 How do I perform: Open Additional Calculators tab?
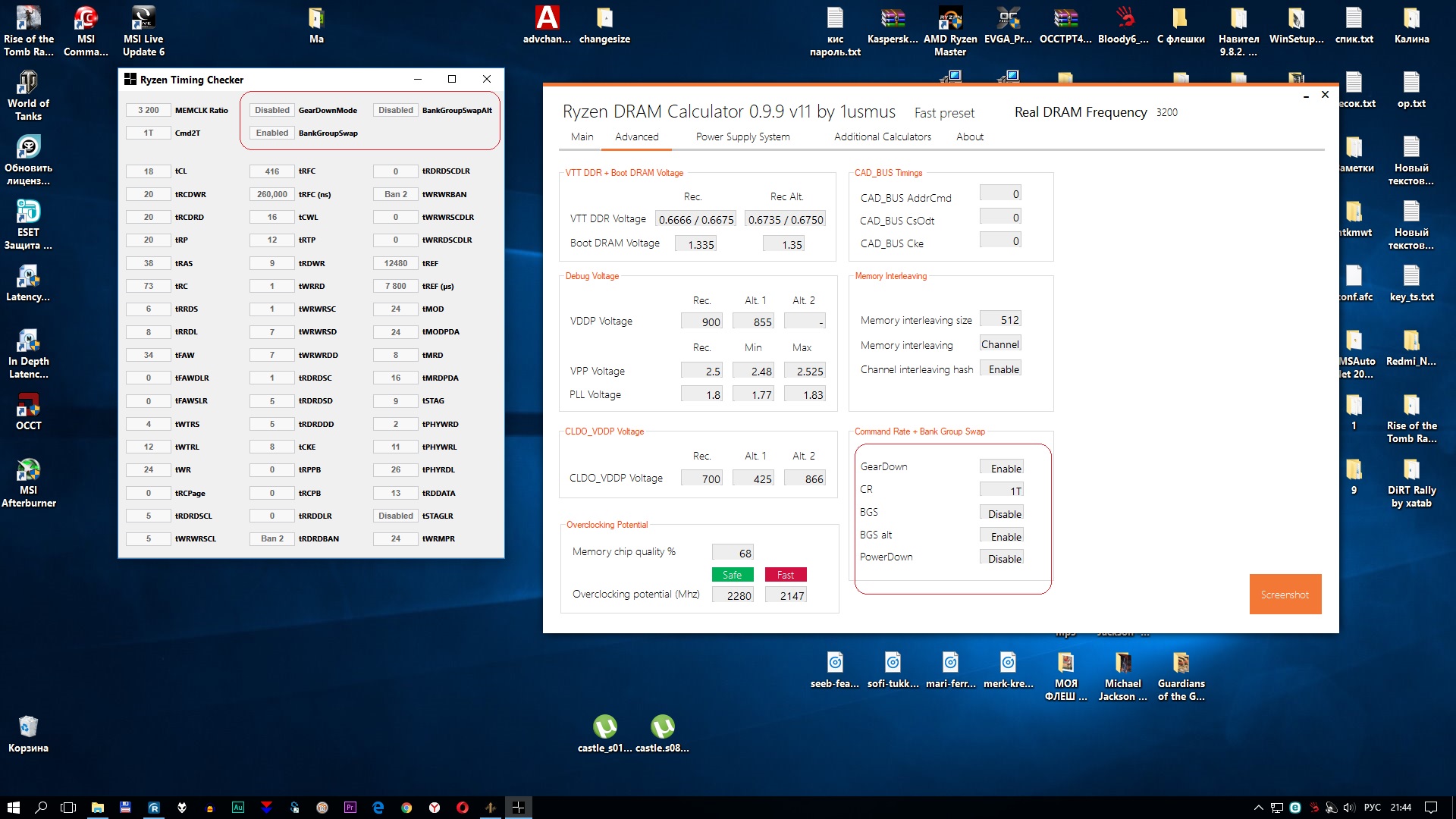pos(882,136)
